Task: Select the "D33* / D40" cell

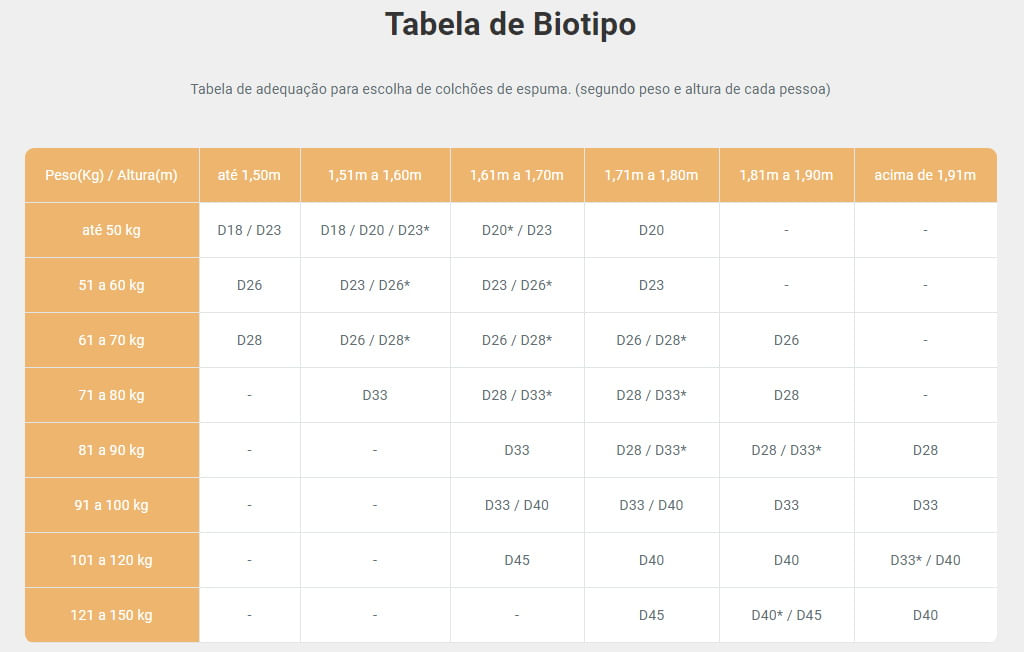Action: click(925, 560)
